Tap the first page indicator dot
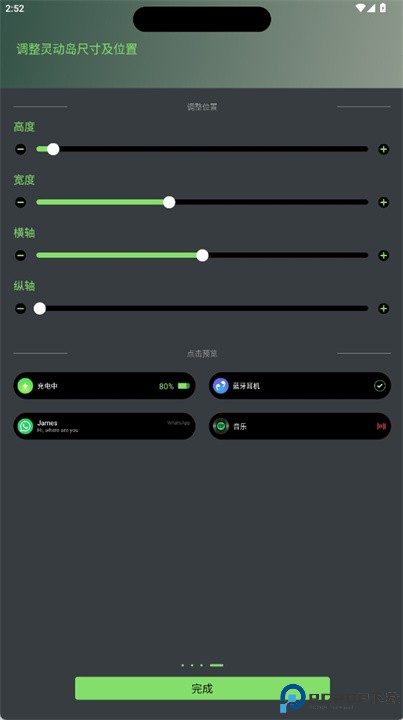 [x=183, y=665]
